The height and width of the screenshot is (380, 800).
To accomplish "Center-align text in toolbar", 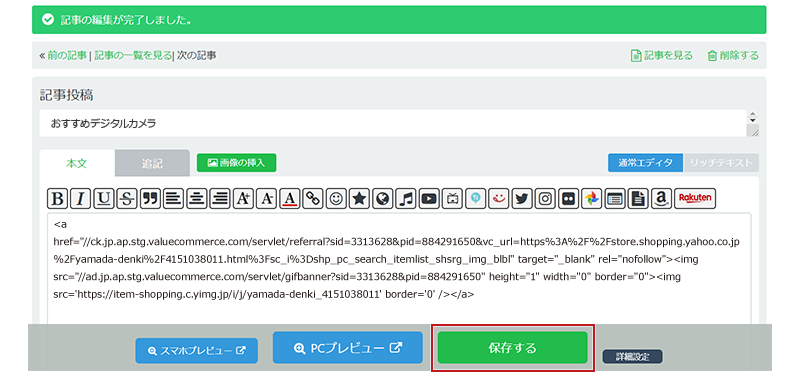I will pos(196,199).
